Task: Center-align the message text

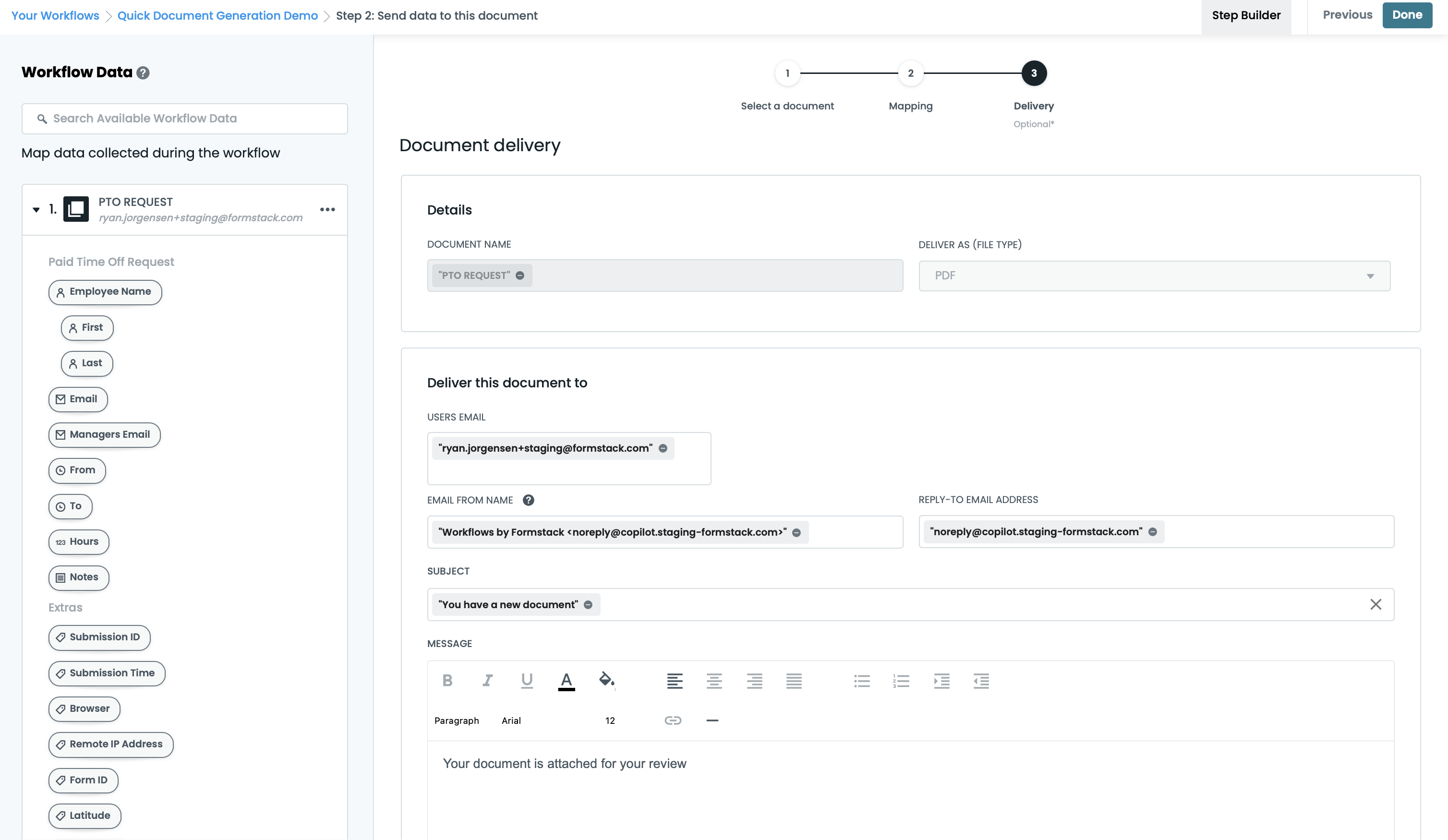Action: 714,682
